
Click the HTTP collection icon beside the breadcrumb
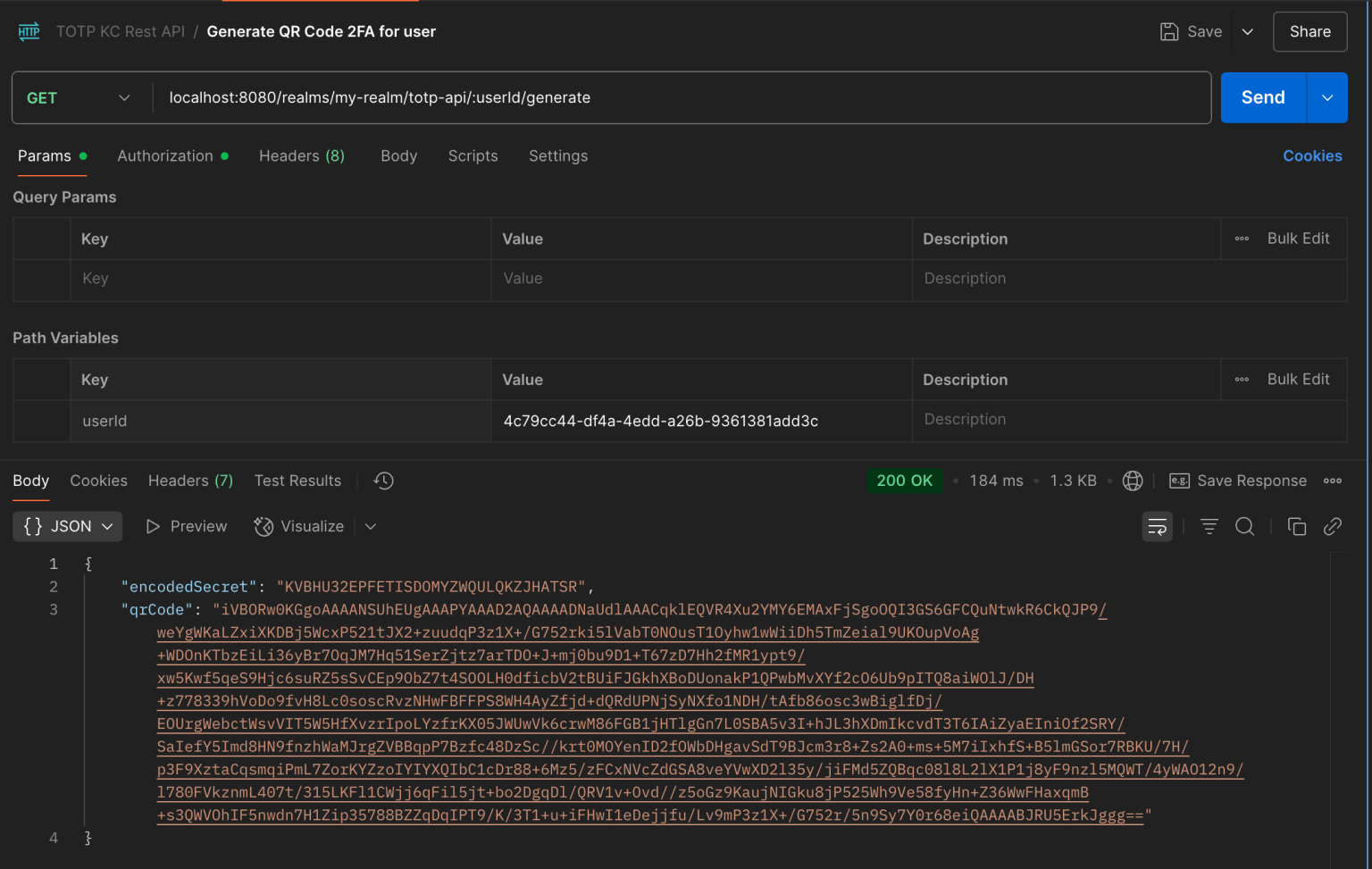click(x=29, y=31)
